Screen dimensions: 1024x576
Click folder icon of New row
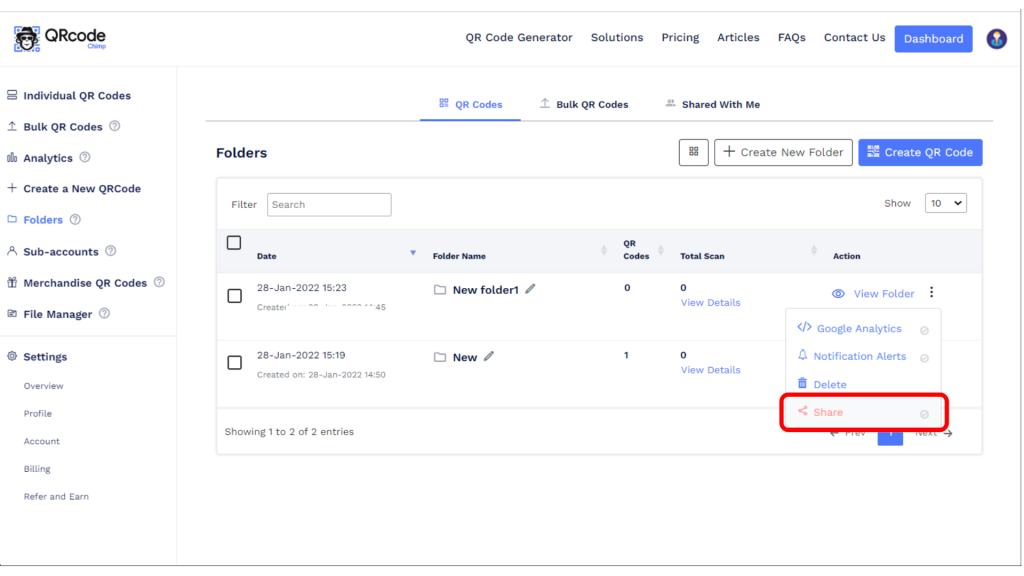coord(440,357)
